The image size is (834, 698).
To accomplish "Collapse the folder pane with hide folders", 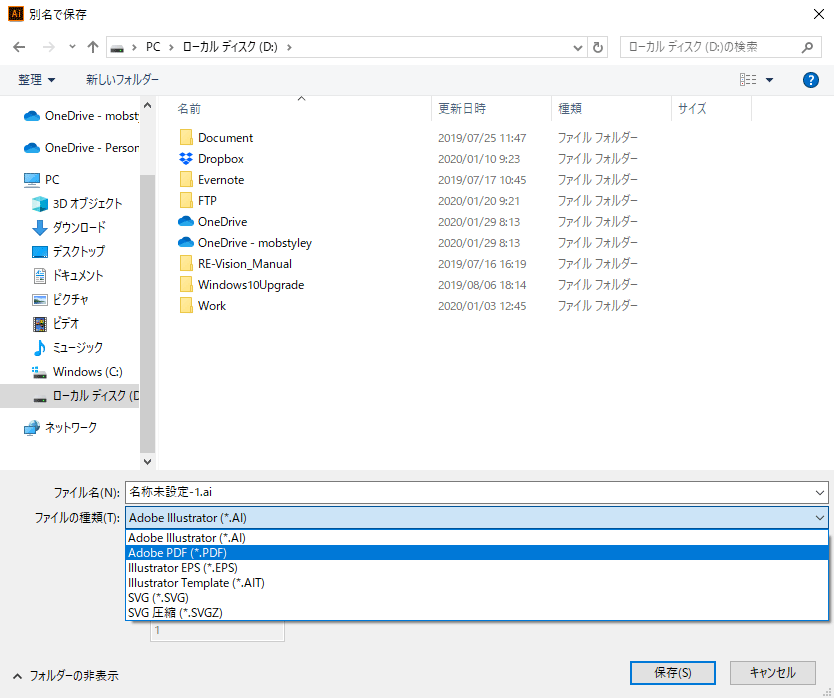I will pyautogui.click(x=65, y=675).
